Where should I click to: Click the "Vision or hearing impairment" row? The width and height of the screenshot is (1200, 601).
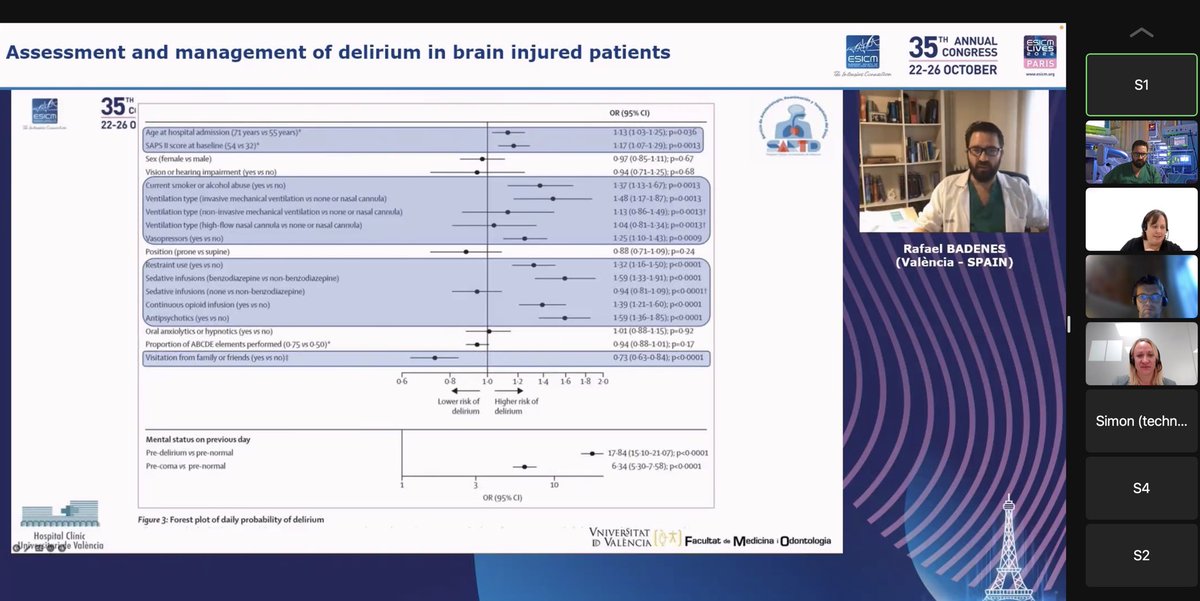[423, 172]
